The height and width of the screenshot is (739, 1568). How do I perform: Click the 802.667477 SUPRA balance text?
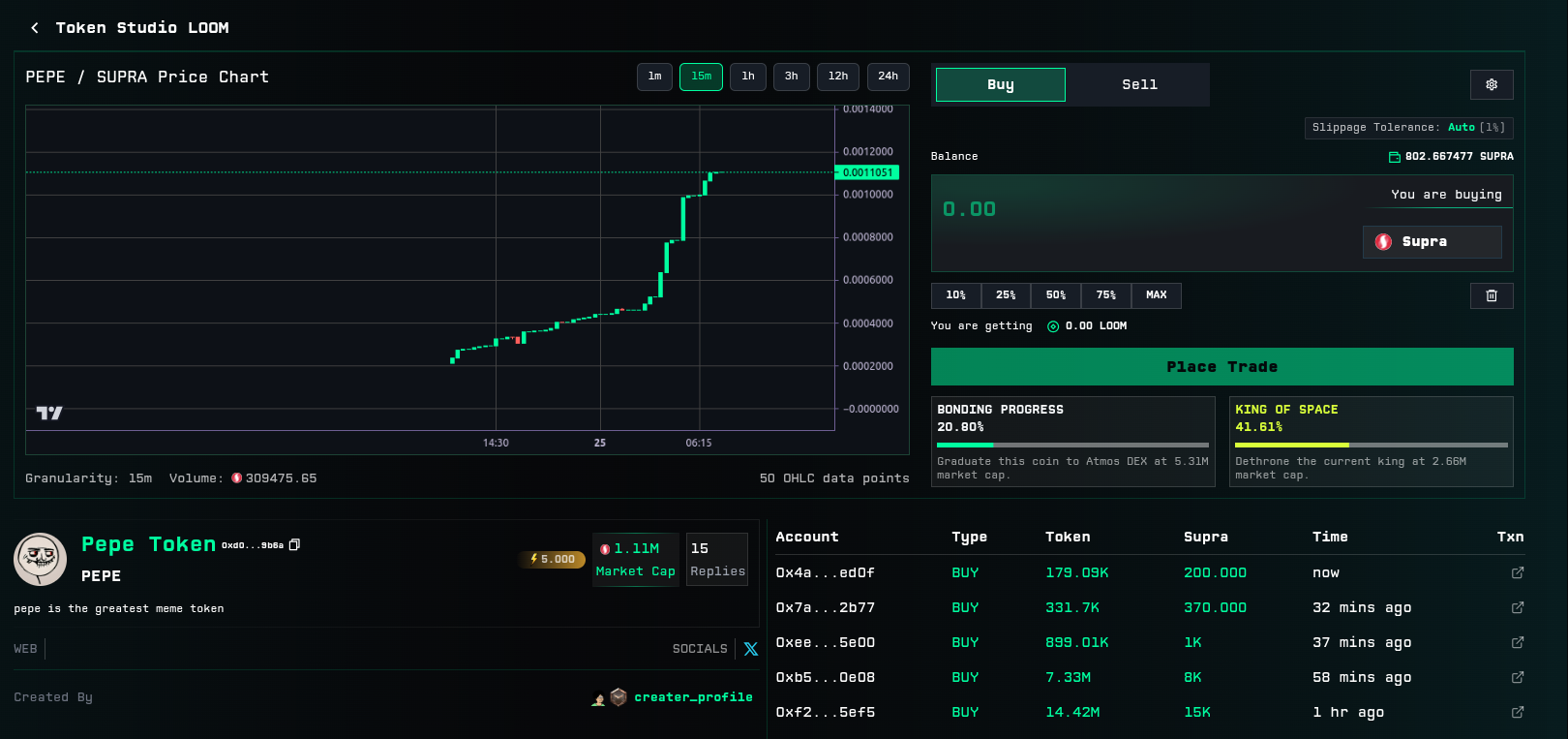tap(1459, 157)
